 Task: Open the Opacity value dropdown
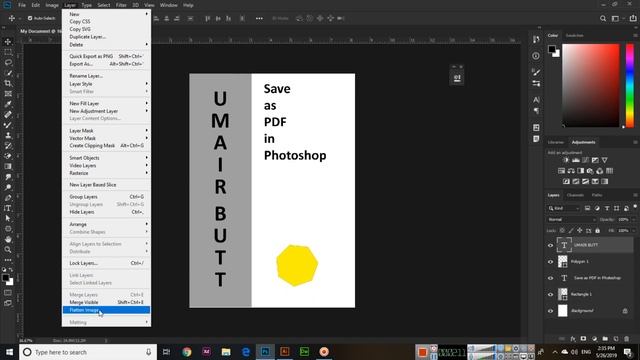634,220
